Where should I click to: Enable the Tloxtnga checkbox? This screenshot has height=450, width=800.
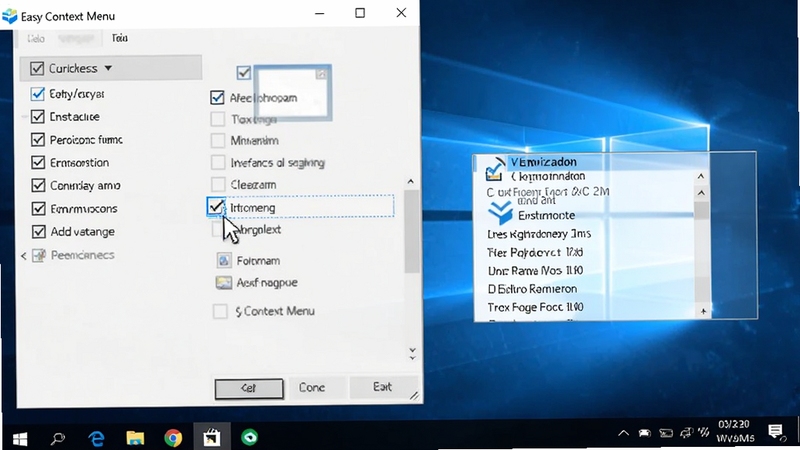pyautogui.click(x=218, y=119)
